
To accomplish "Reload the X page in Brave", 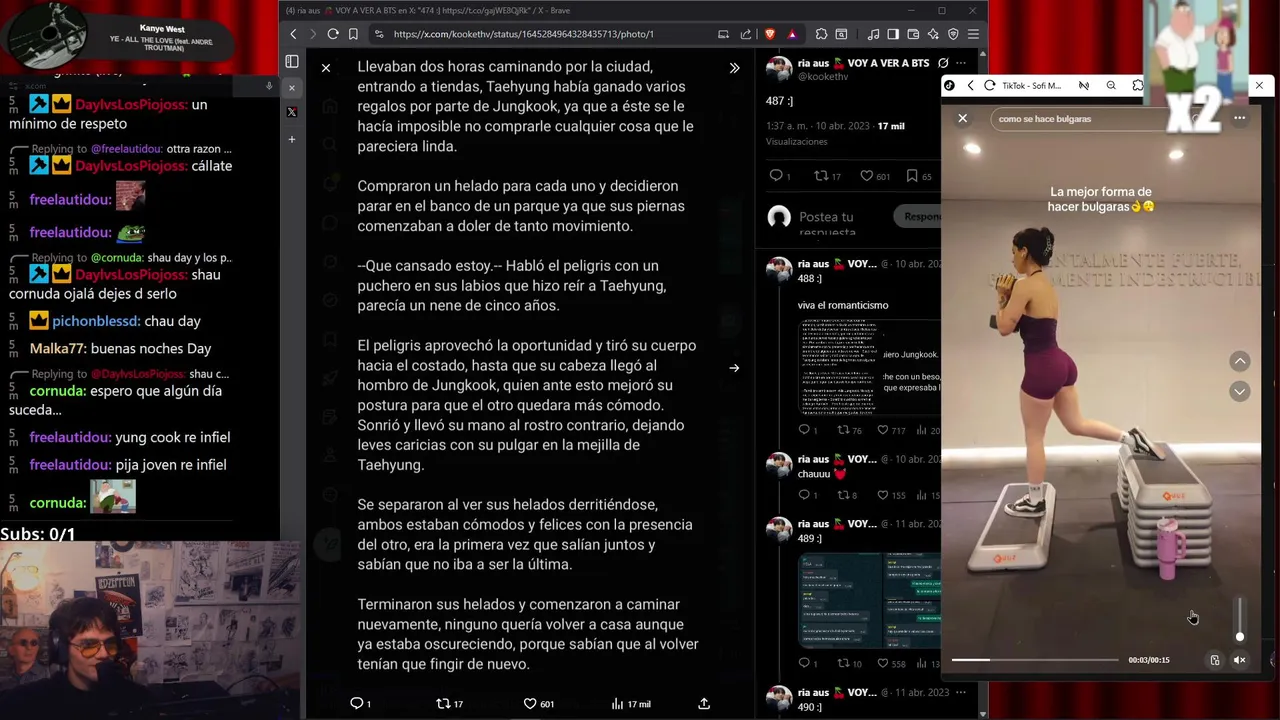I will (x=333, y=34).
